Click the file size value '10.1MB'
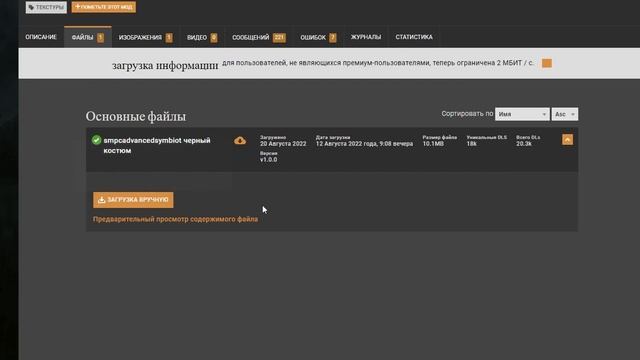This screenshot has width=640, height=360. 433,144
